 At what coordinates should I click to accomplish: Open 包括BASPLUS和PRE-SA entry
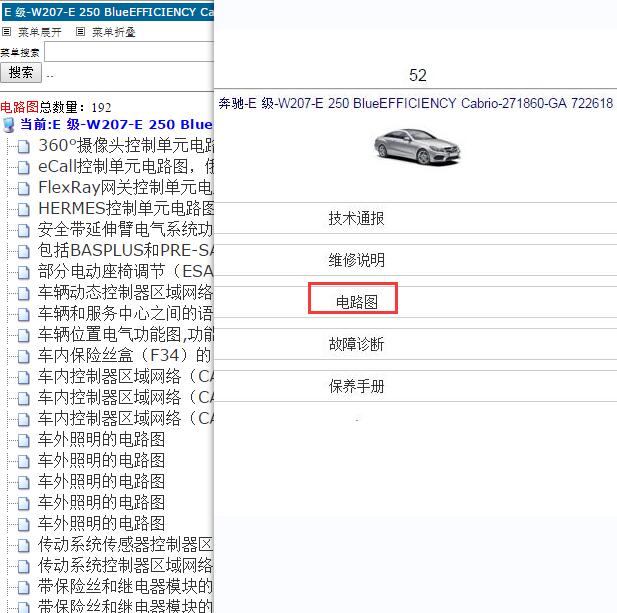[x=126, y=250]
